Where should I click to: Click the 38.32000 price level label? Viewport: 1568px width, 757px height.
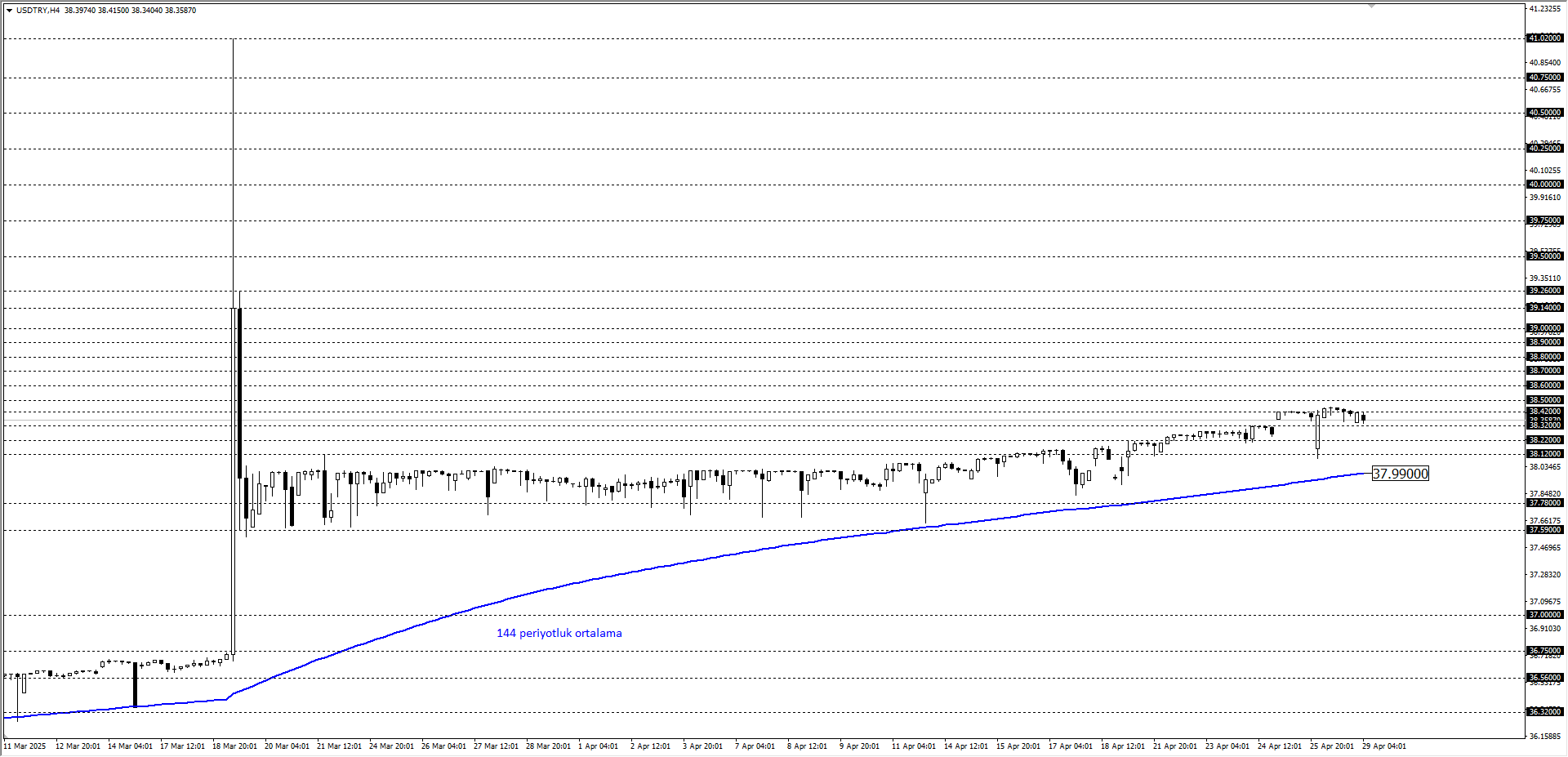click(x=1544, y=425)
